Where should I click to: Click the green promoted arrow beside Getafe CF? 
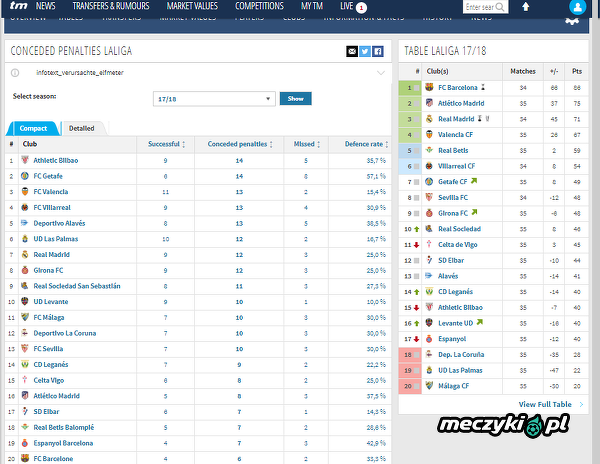point(474,181)
